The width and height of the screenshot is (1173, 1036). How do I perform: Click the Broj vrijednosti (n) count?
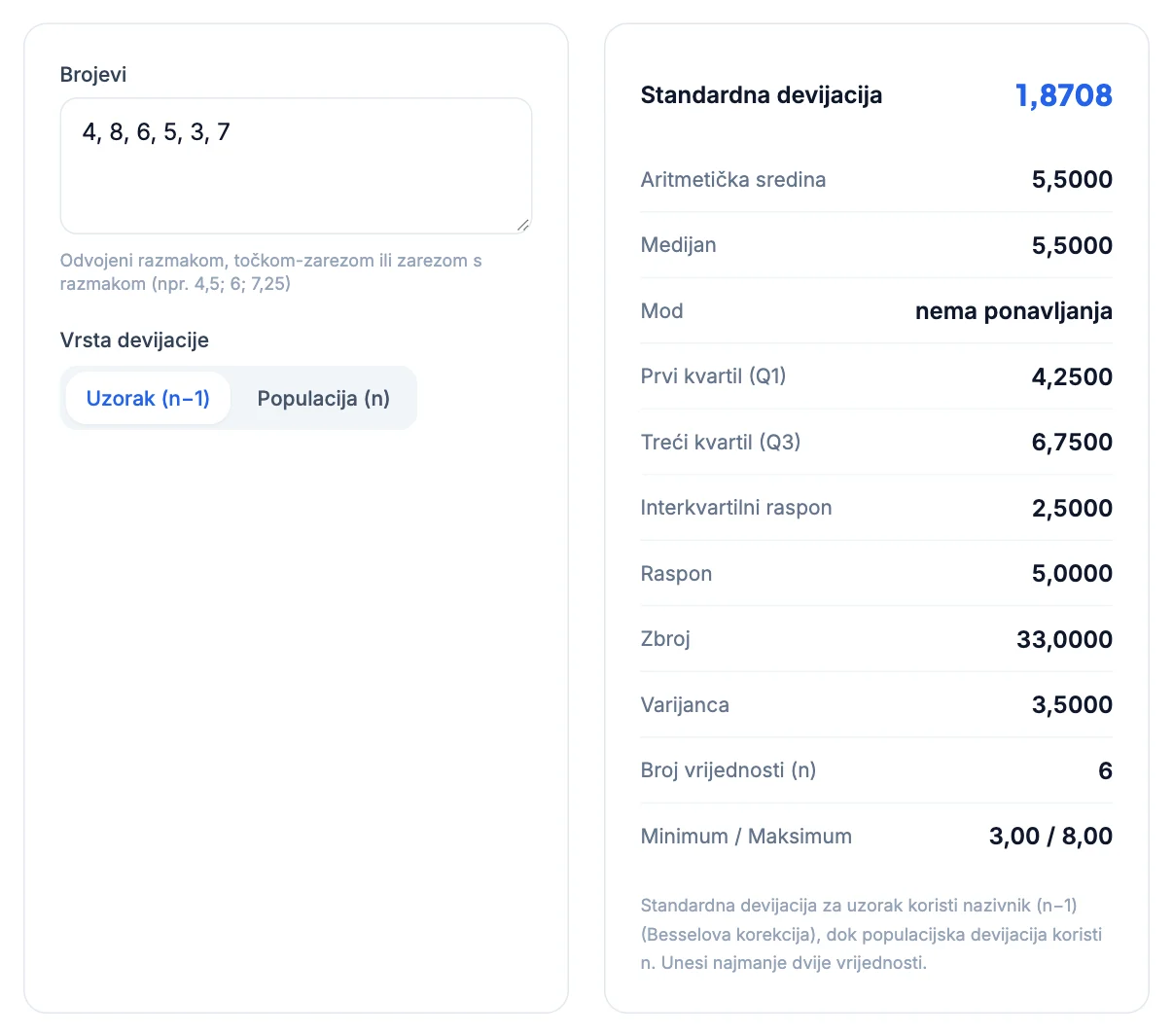[x=1105, y=770]
